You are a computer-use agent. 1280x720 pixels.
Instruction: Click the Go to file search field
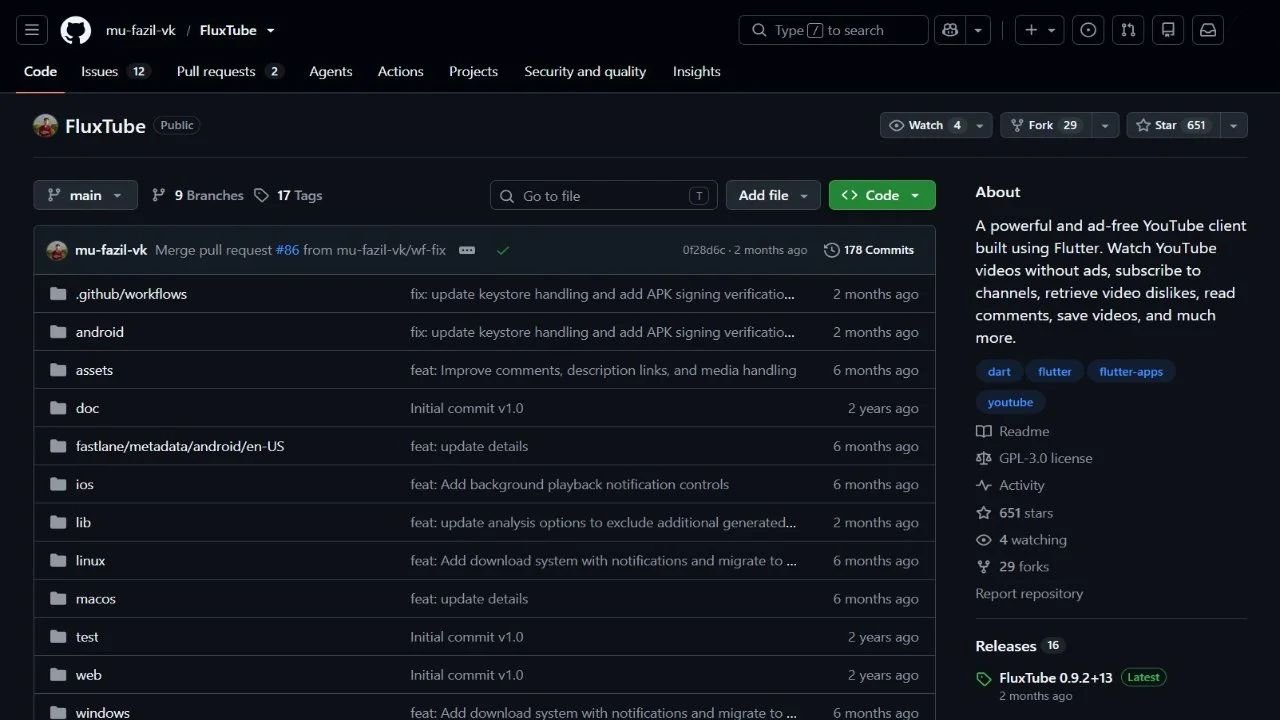pos(604,195)
